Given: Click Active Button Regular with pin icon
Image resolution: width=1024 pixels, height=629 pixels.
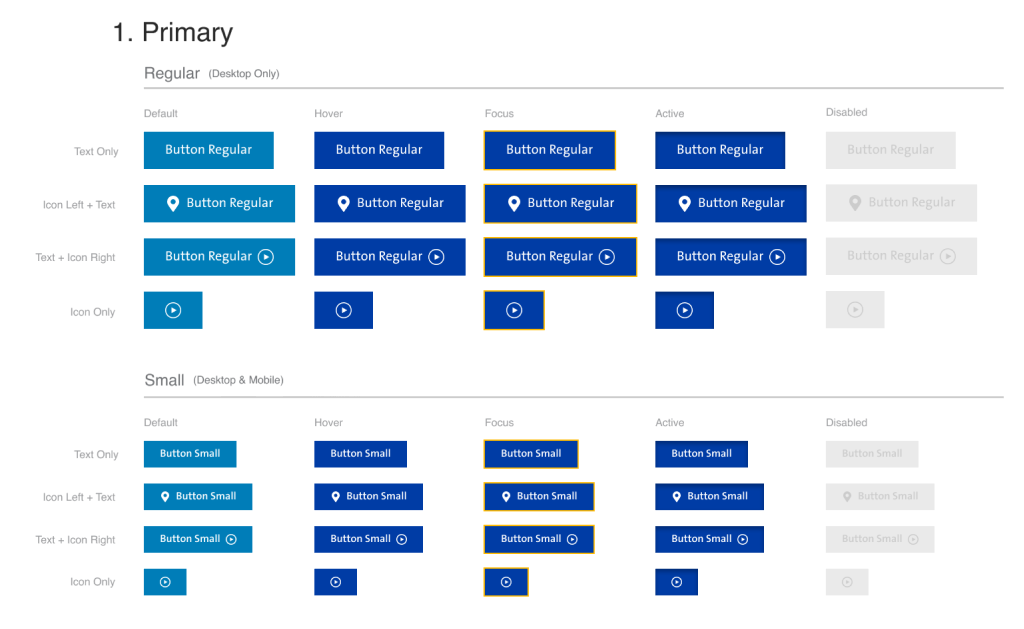Looking at the screenshot, I should click(731, 203).
